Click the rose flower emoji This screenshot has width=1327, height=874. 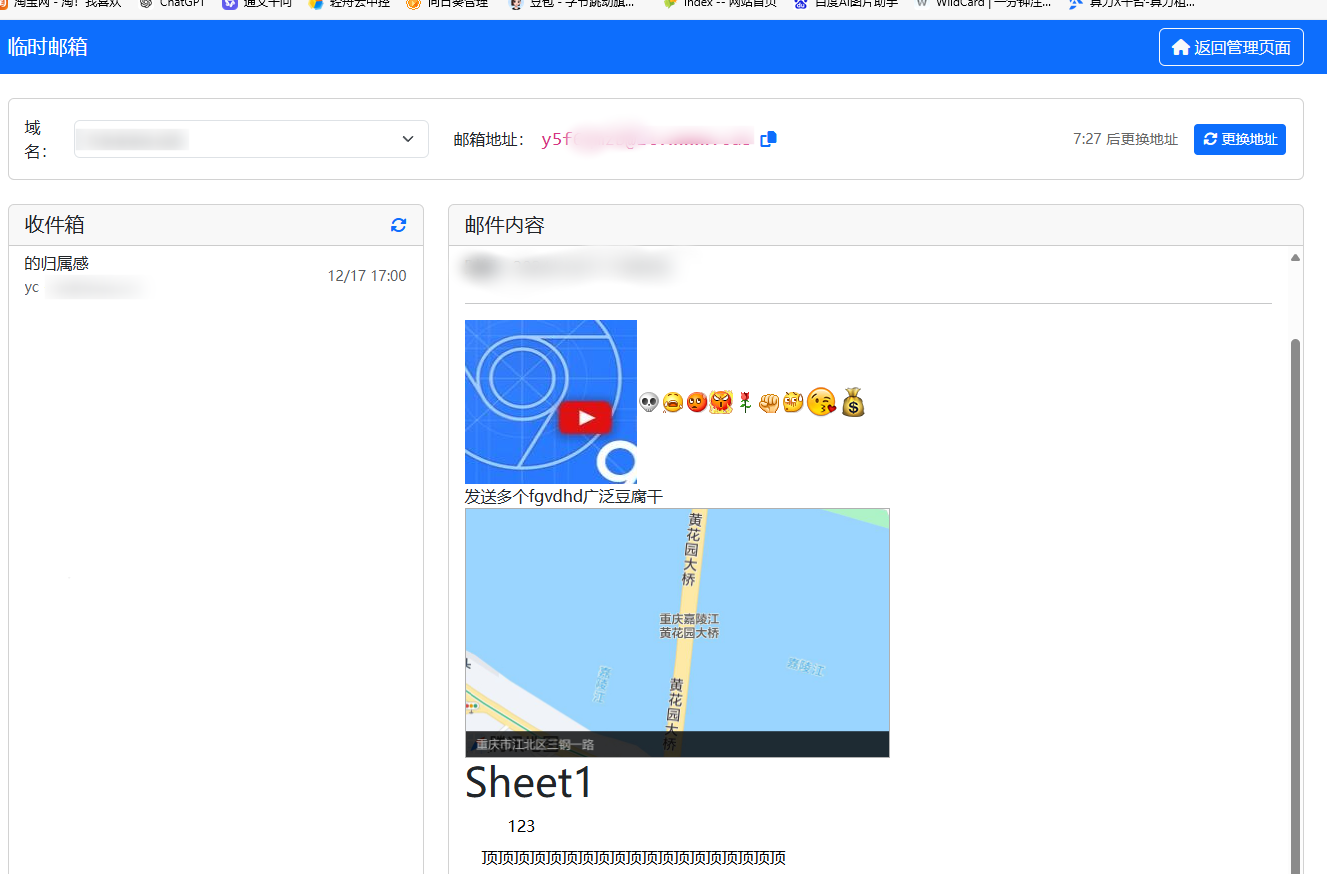(745, 402)
